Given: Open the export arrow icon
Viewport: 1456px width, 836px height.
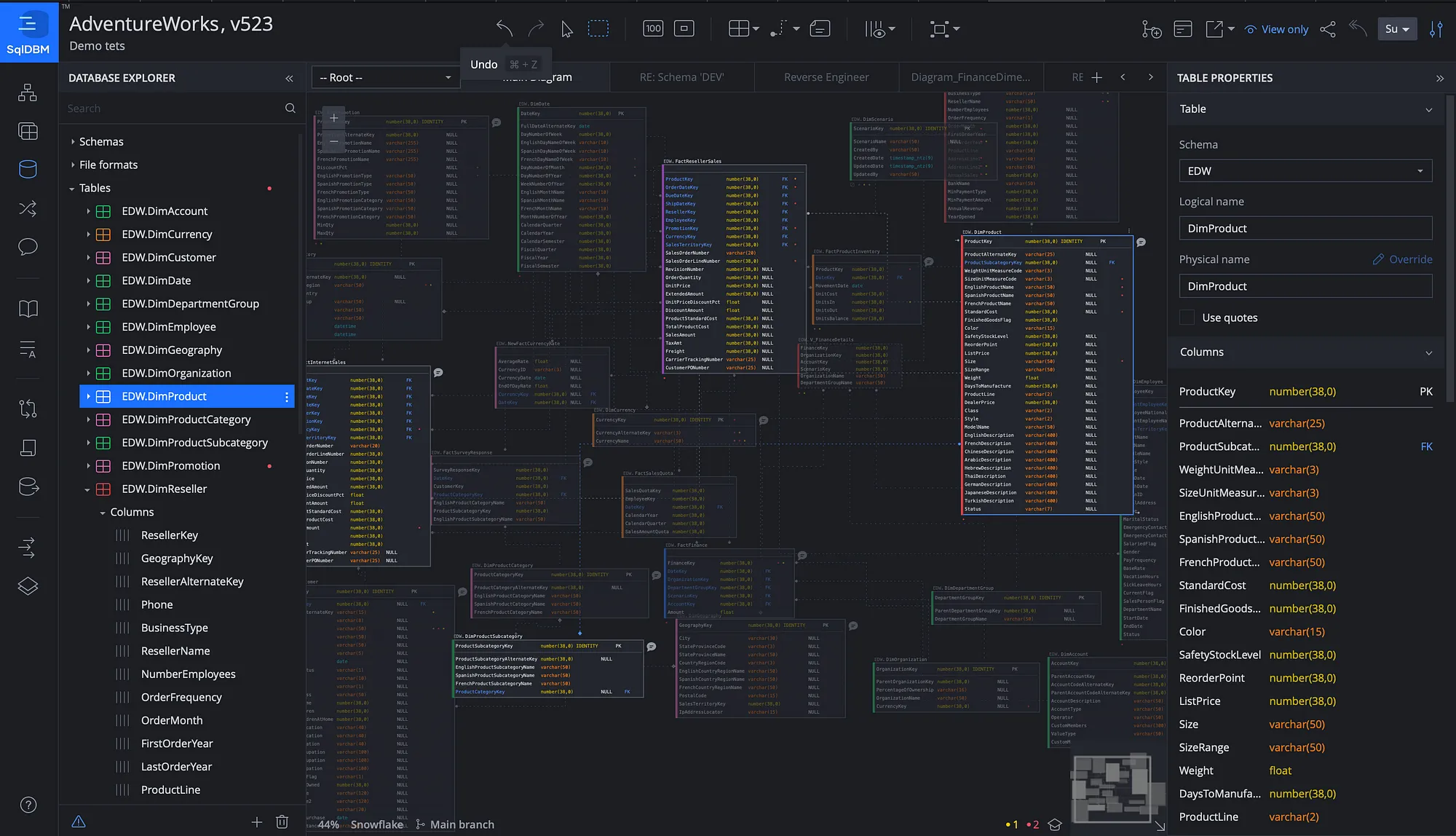Looking at the screenshot, I should pos(1214,28).
